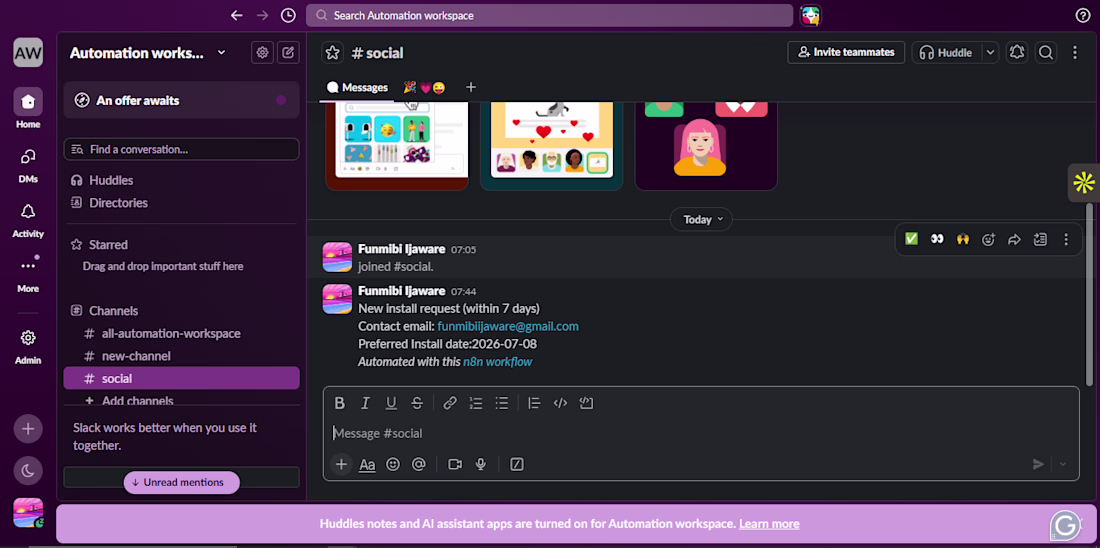Toggle bulleted list formatting

[502, 403]
